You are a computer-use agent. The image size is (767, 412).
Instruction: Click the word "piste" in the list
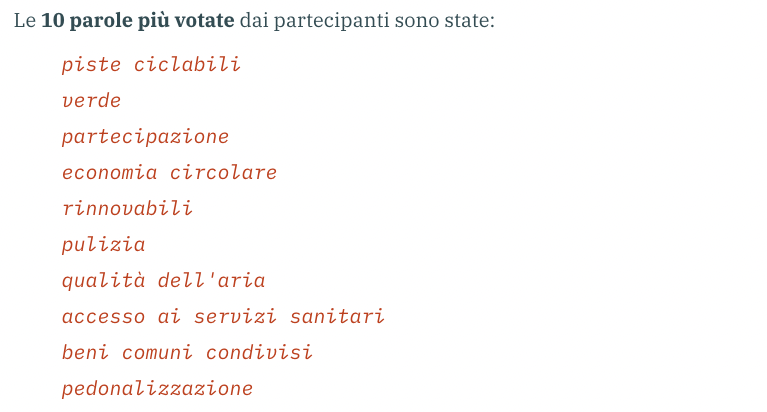[91, 65]
